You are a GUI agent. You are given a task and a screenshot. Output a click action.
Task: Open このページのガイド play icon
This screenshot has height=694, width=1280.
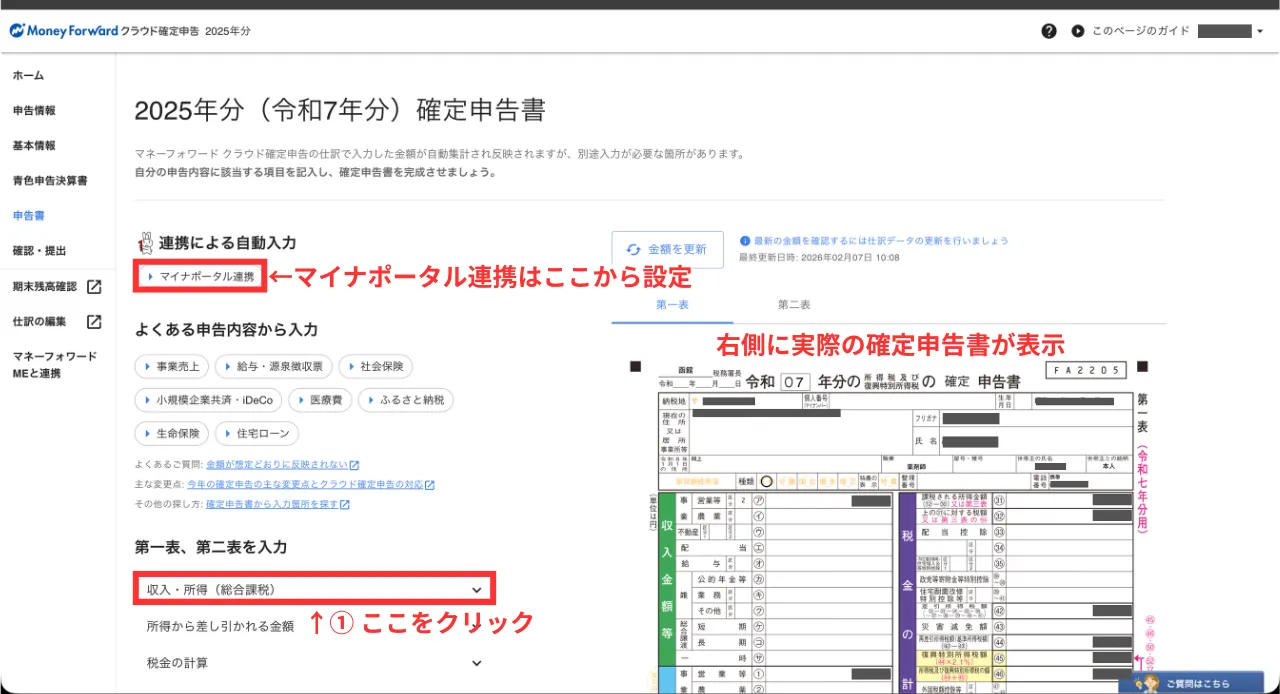1078,31
